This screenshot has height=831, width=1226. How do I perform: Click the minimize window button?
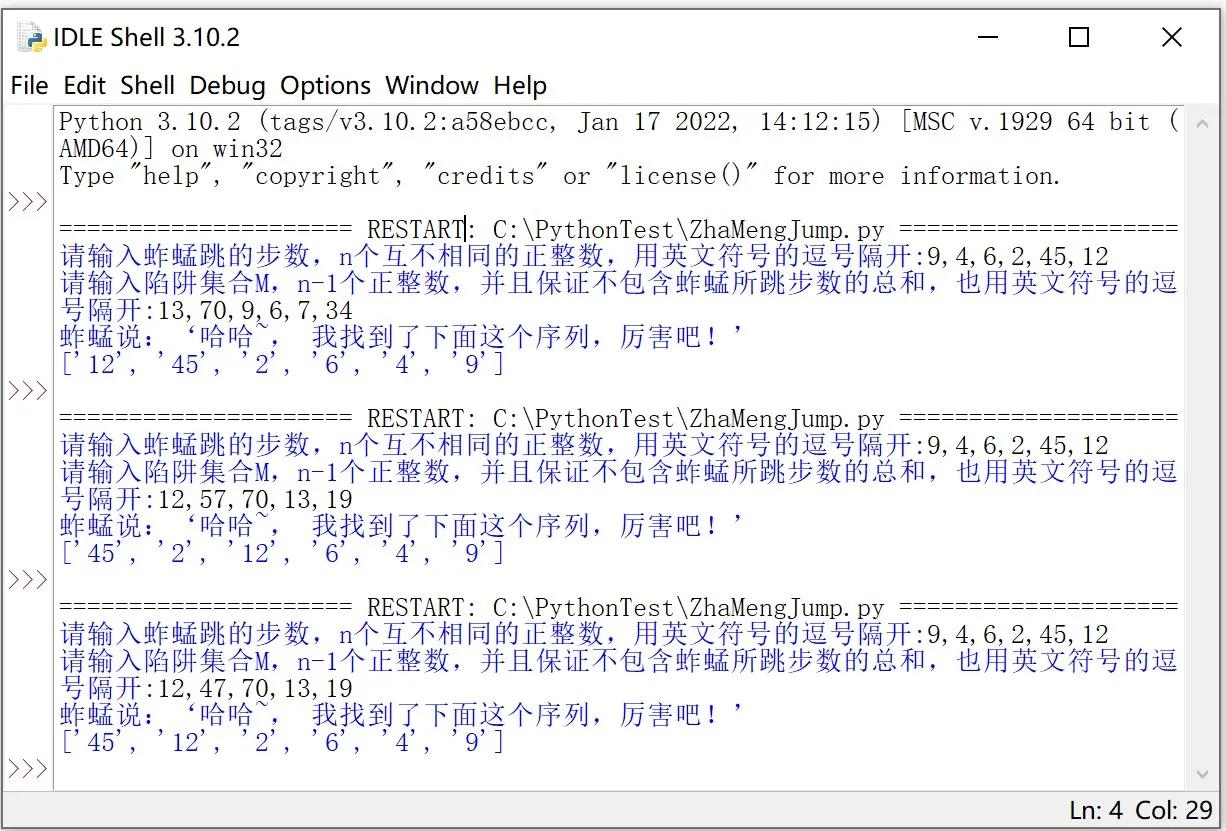(988, 37)
